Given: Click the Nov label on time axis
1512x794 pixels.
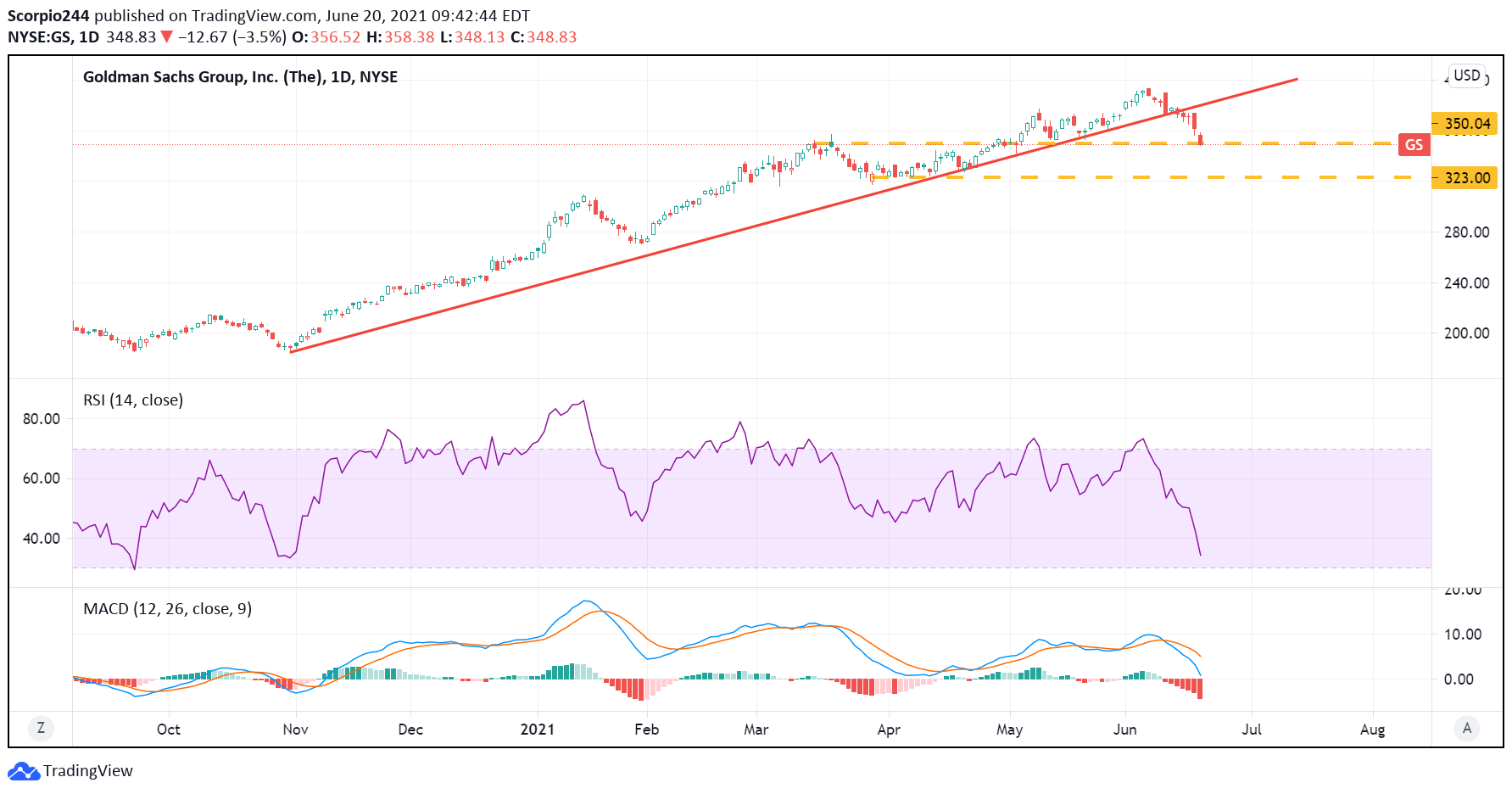Looking at the screenshot, I should (295, 730).
